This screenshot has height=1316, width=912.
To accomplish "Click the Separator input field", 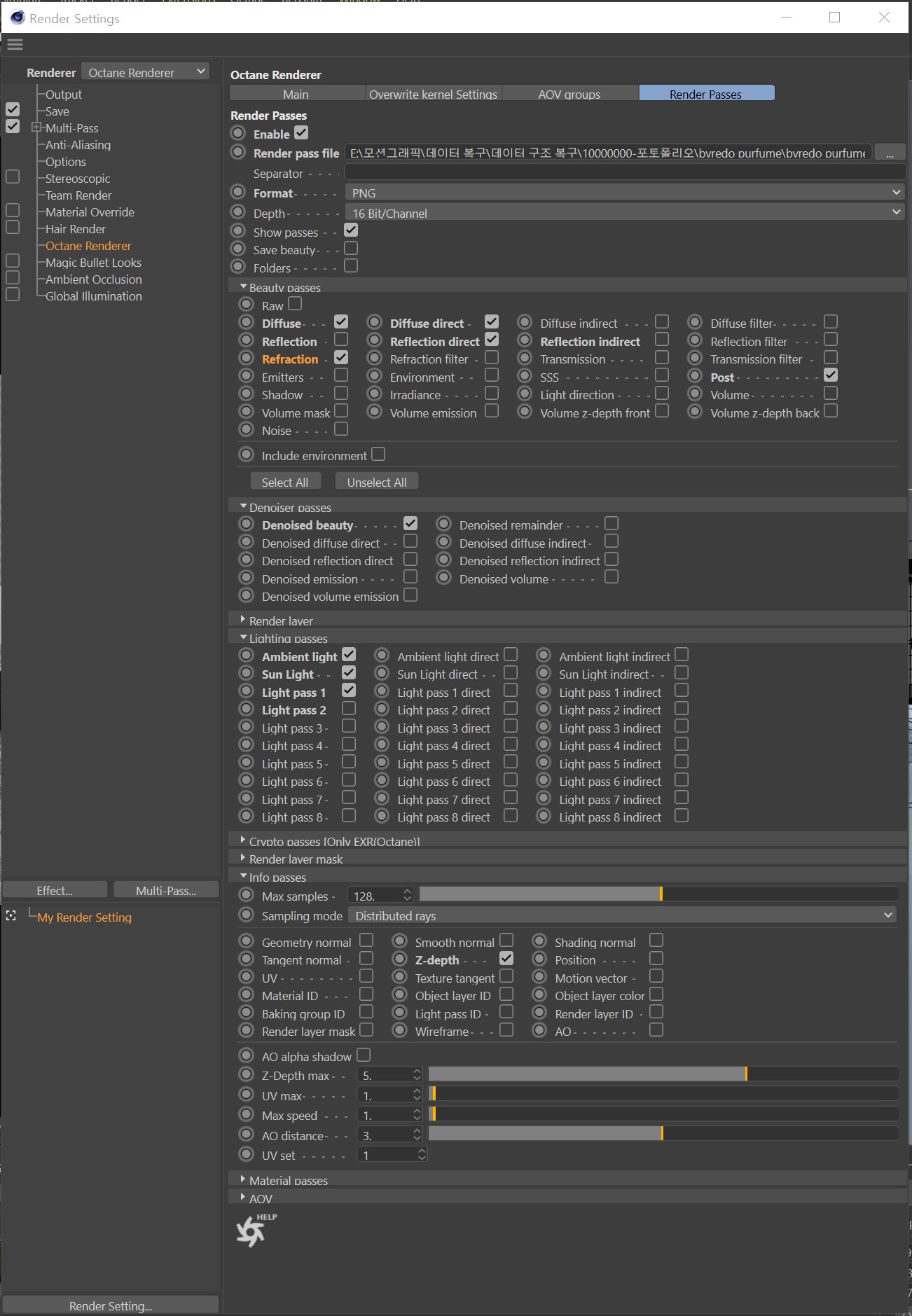I will 625,172.
